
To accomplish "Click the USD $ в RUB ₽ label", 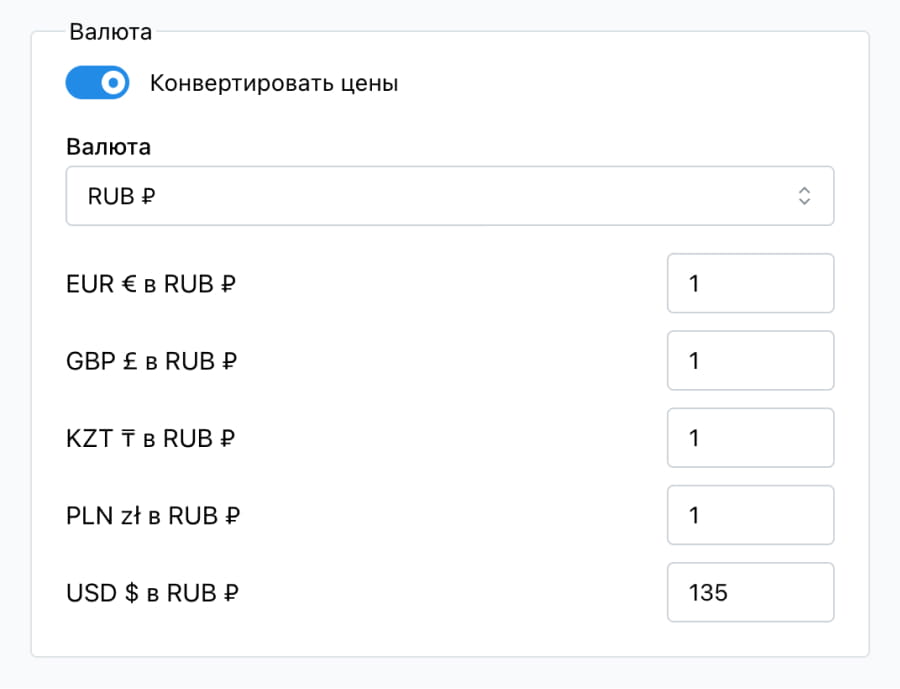I will pos(152,592).
